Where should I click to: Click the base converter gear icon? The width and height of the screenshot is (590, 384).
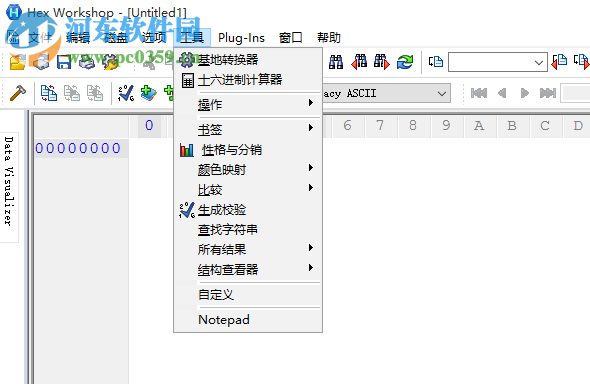tap(187, 59)
